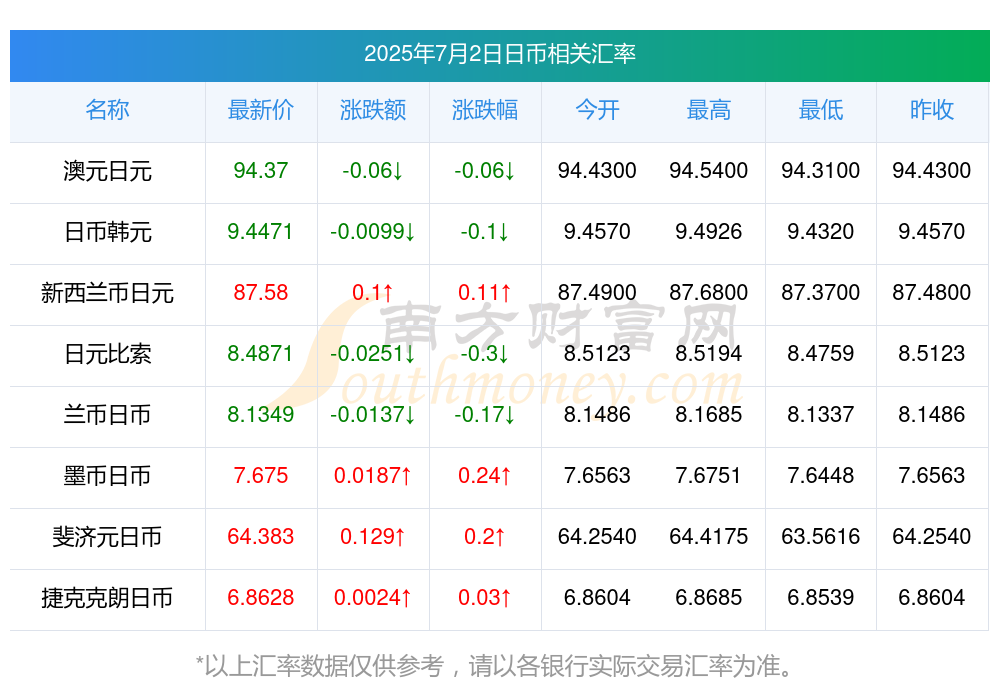Select the 捷克克朗日币 row name
Viewport: 1000px width, 698px height.
point(107,598)
